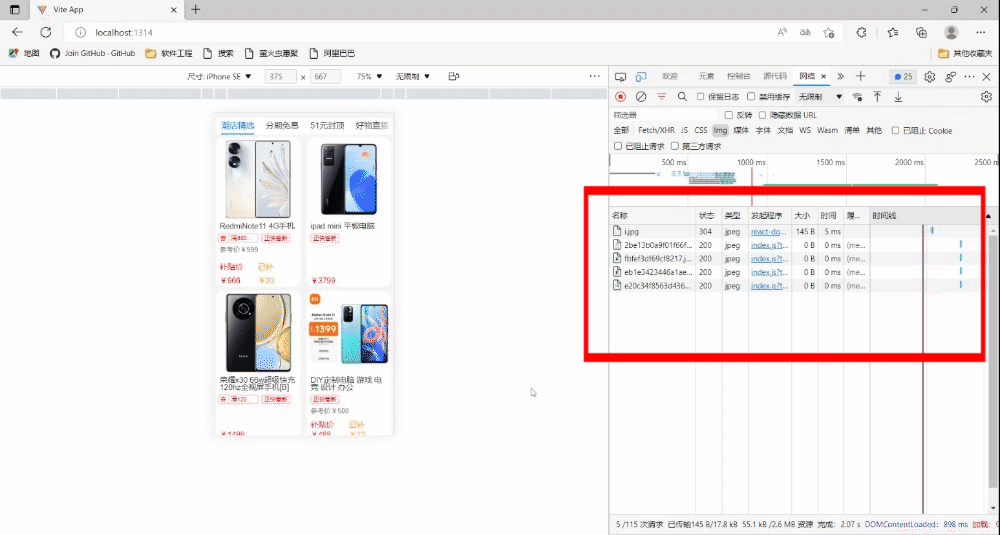Enable the 保留日志 checkbox

700,97
